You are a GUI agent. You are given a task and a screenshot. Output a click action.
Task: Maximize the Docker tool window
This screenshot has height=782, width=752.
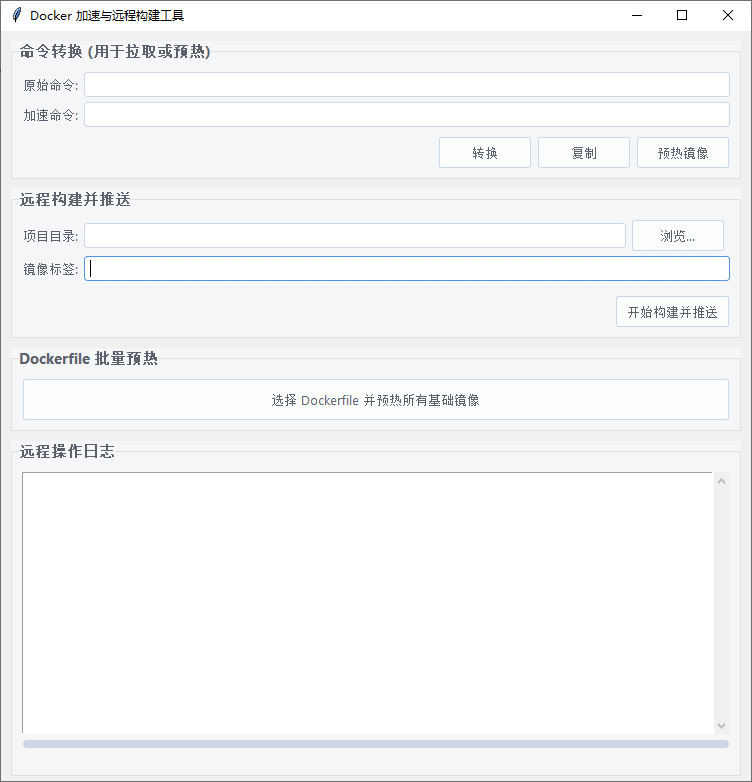[x=682, y=15]
